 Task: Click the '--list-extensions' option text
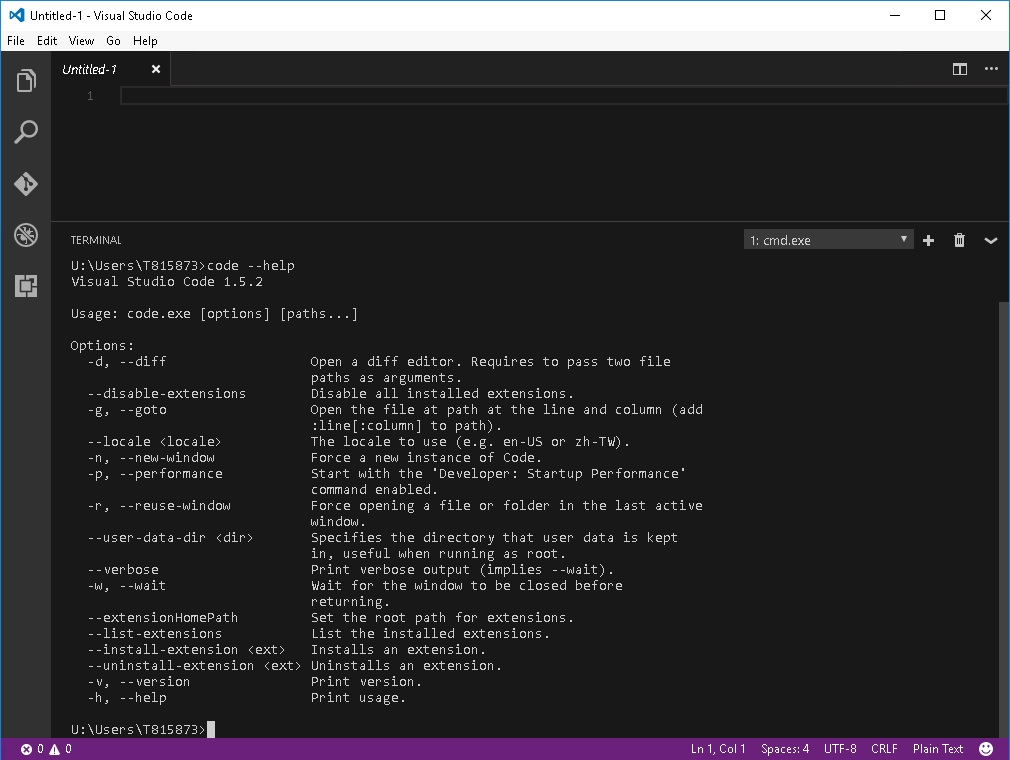click(155, 633)
